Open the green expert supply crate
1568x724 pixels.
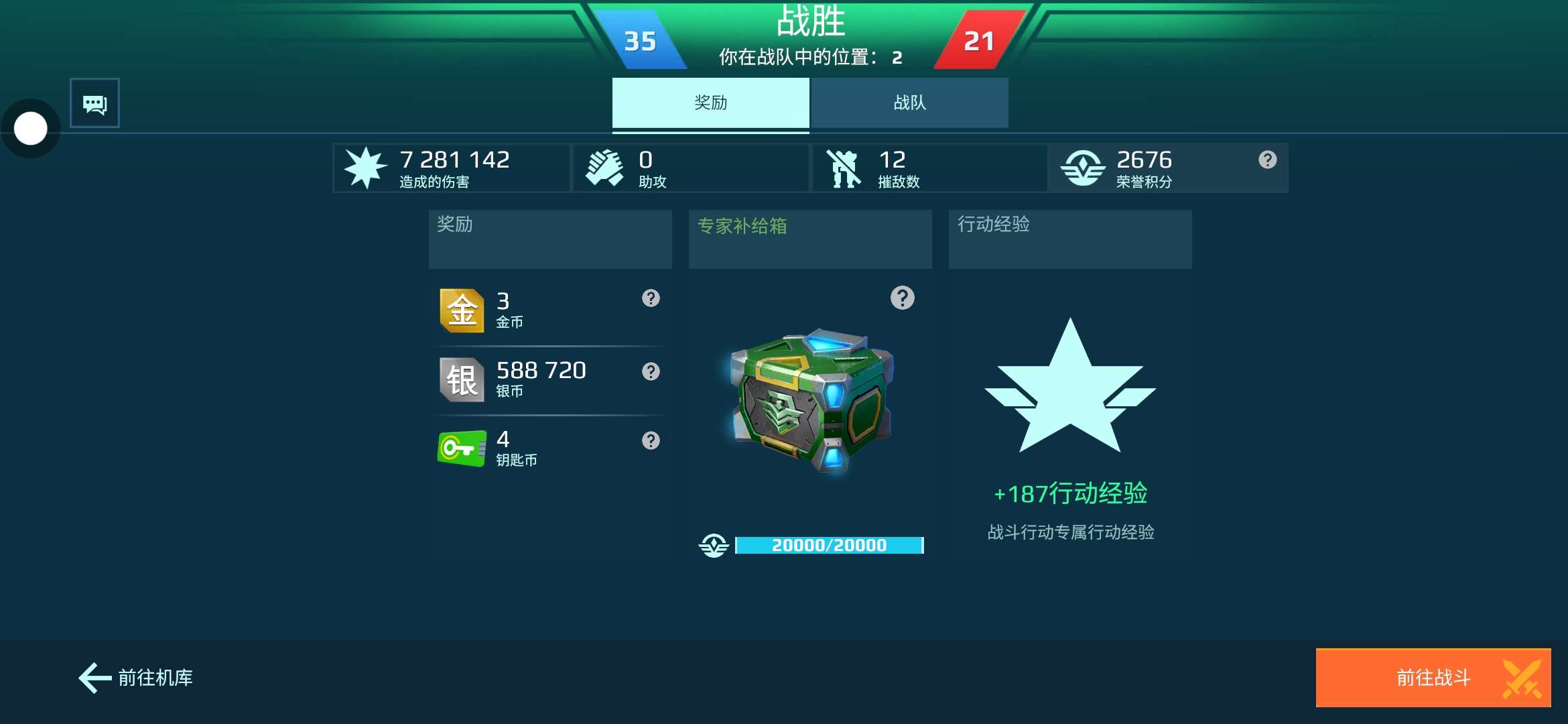pyautogui.click(x=811, y=400)
